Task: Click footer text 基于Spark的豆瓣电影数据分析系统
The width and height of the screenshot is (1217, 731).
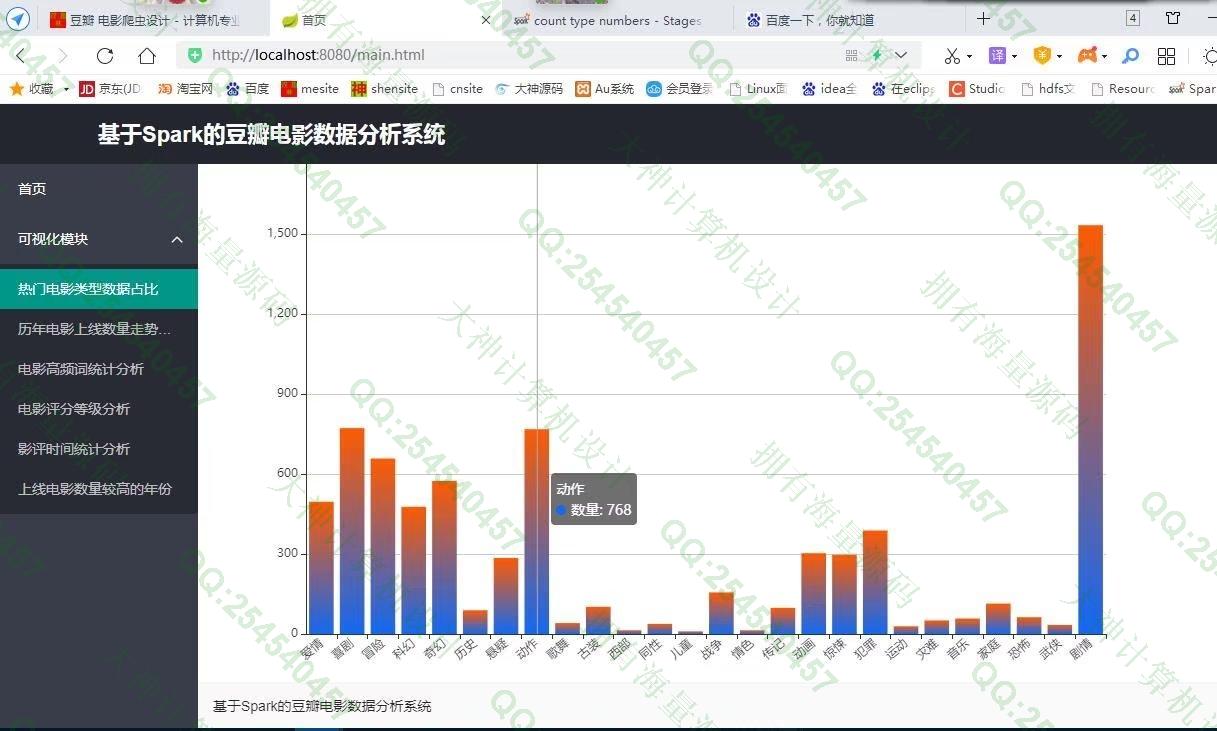Action: tap(322, 706)
